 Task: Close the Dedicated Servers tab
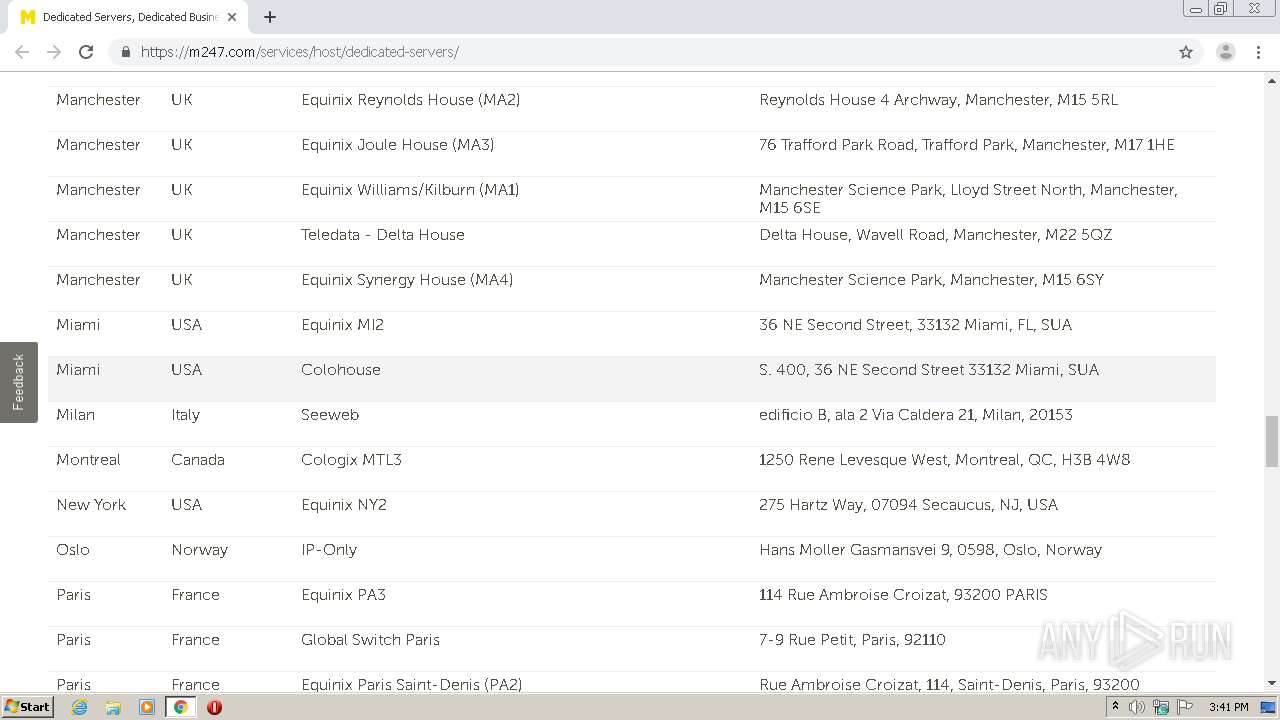click(232, 17)
